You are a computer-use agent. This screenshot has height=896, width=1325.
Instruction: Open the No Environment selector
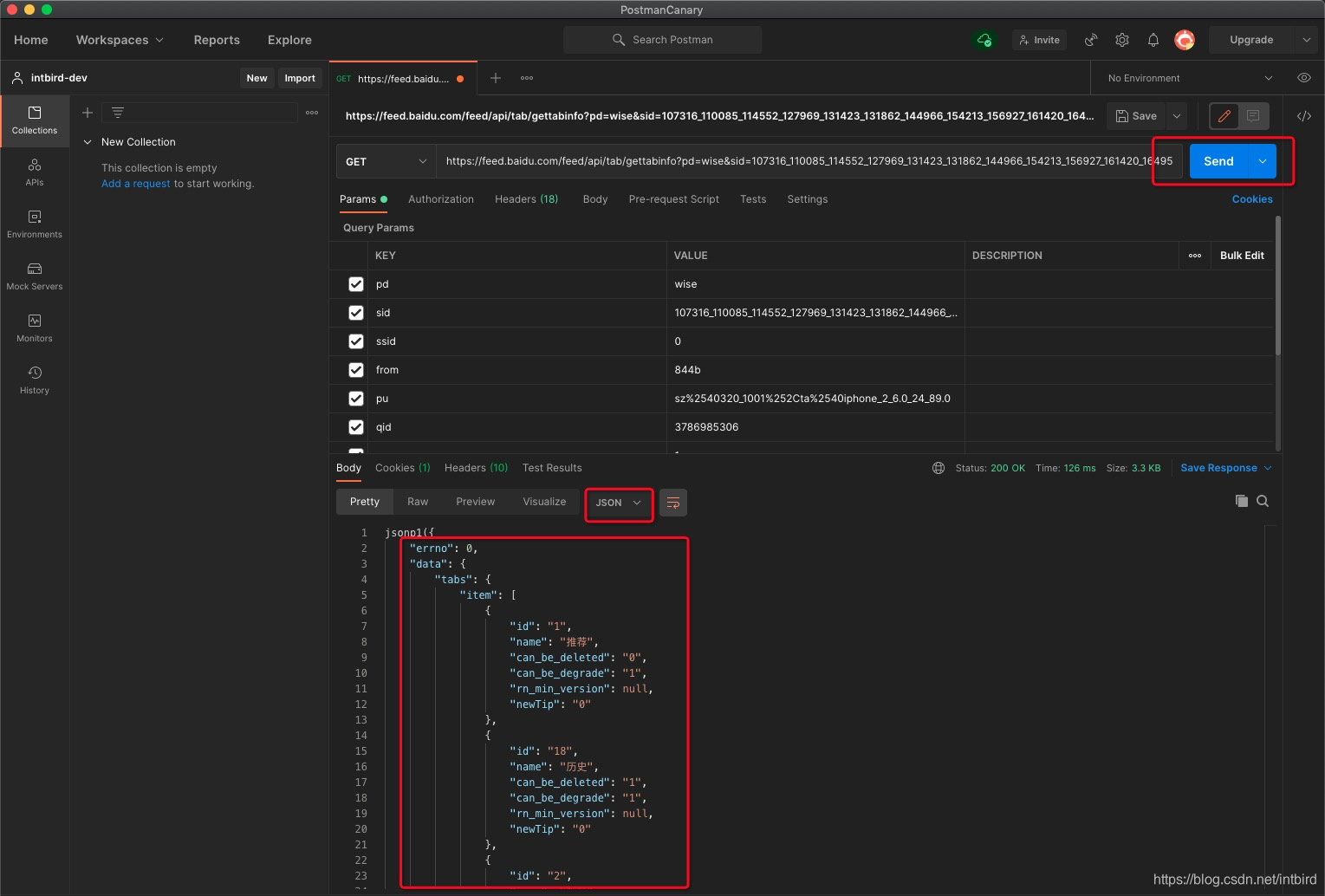[x=1190, y=78]
